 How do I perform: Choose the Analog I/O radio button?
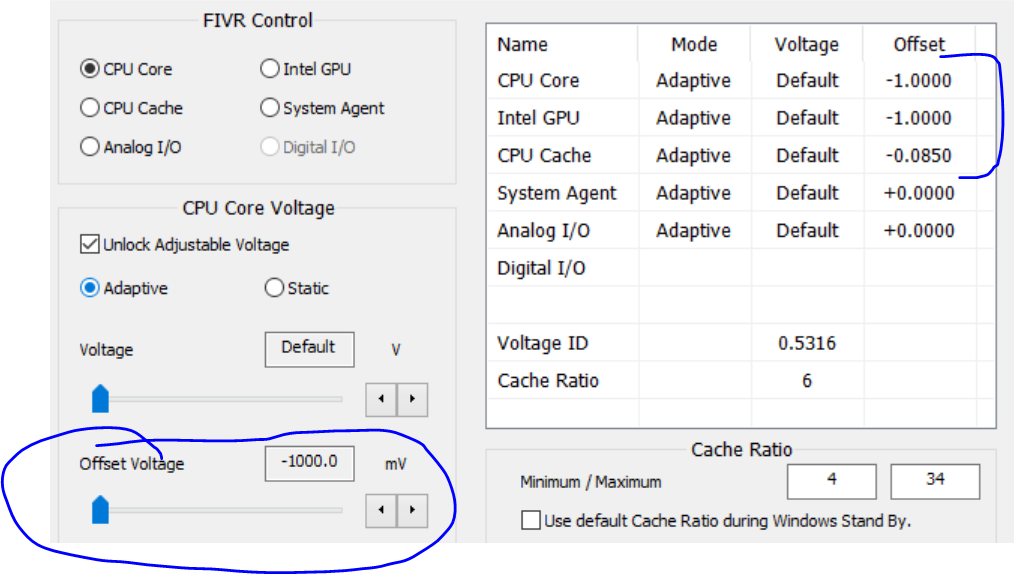click(90, 147)
